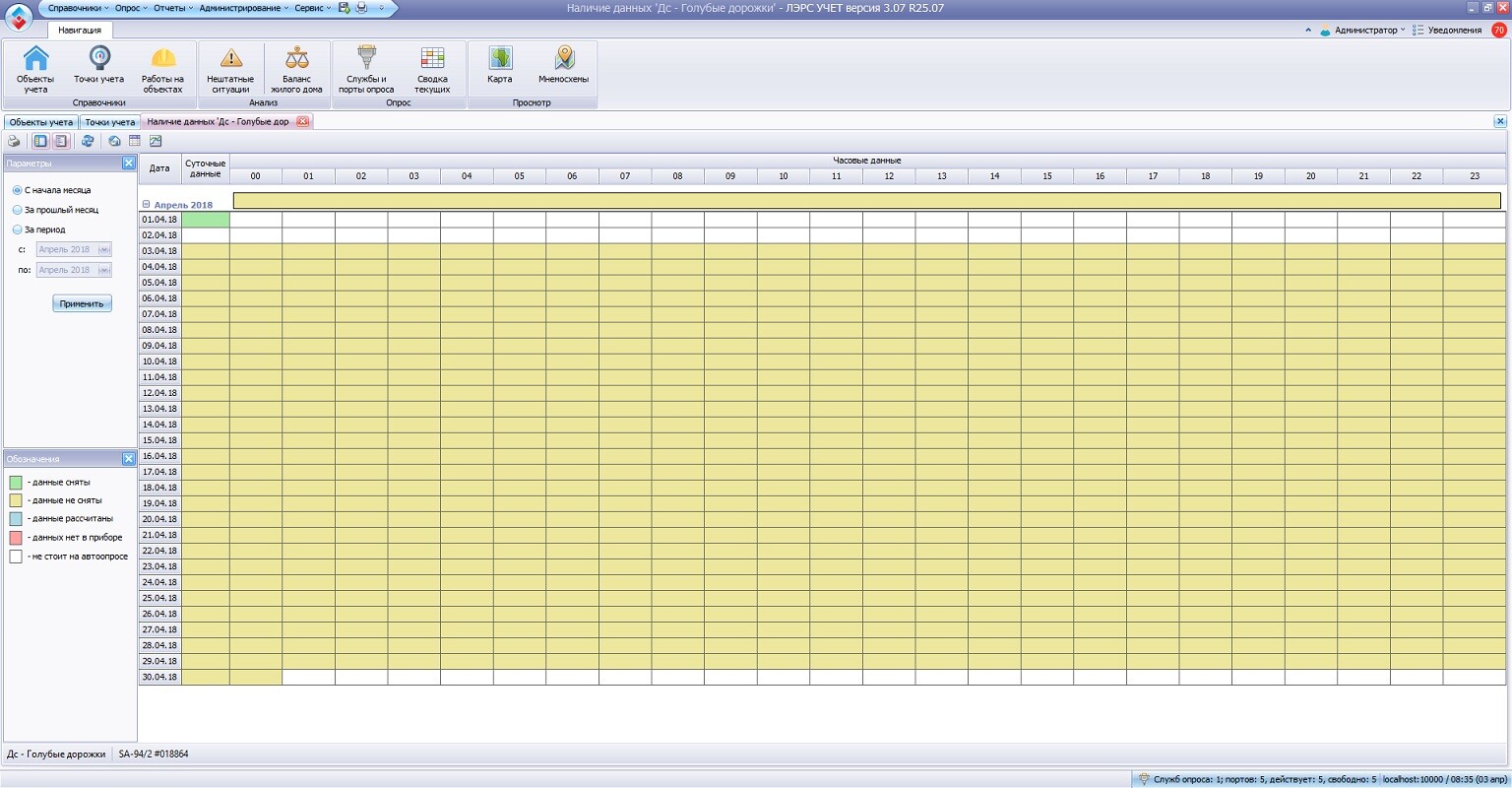Viewport: 1512px width, 788px height.
Task: Click hour 12 column header
Action: click(x=889, y=176)
